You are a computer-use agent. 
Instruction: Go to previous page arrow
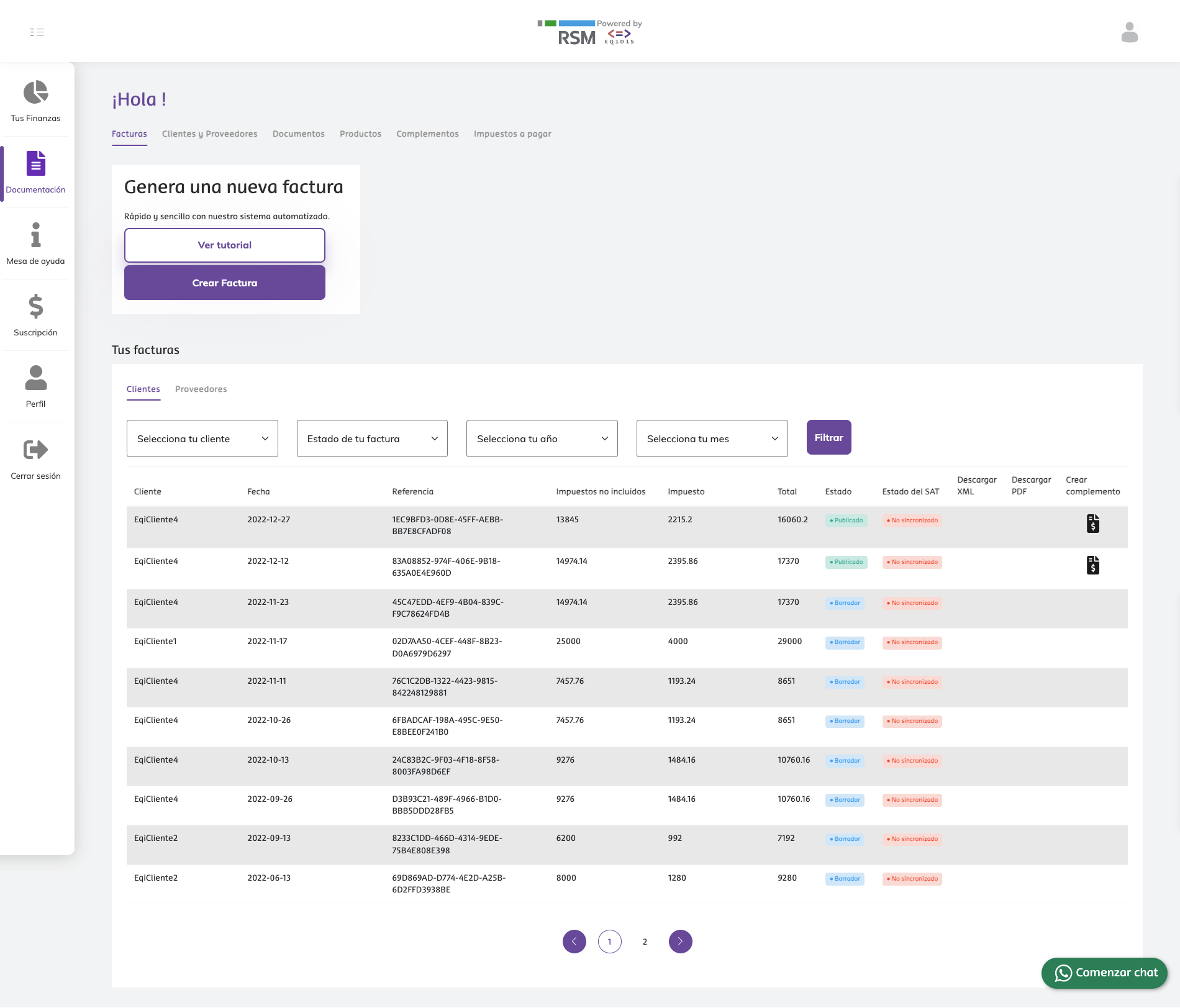coord(574,942)
